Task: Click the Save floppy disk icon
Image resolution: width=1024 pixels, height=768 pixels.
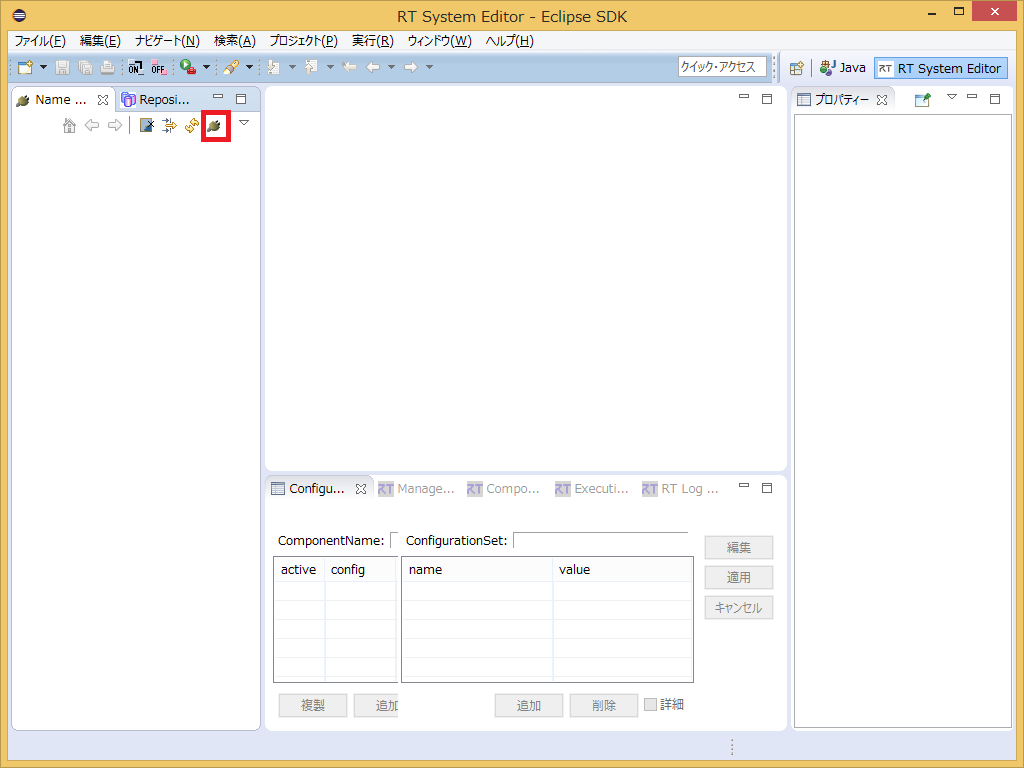Action: point(63,67)
